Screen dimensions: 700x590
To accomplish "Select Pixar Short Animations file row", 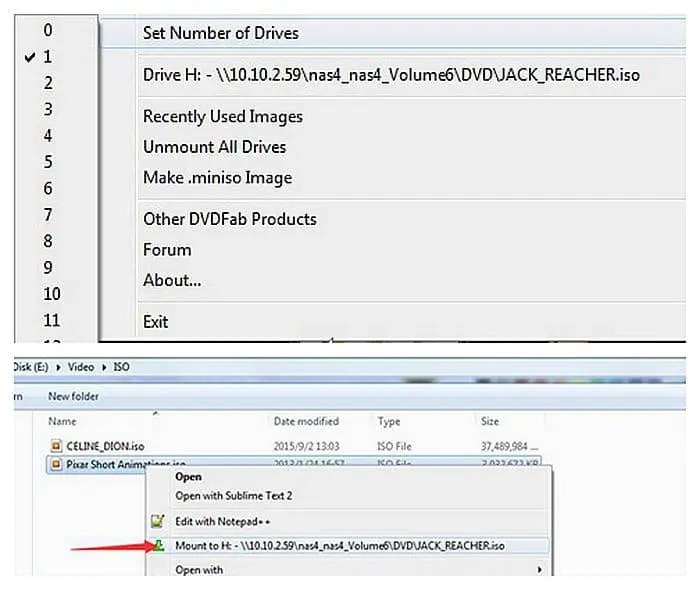I will (x=294, y=464).
